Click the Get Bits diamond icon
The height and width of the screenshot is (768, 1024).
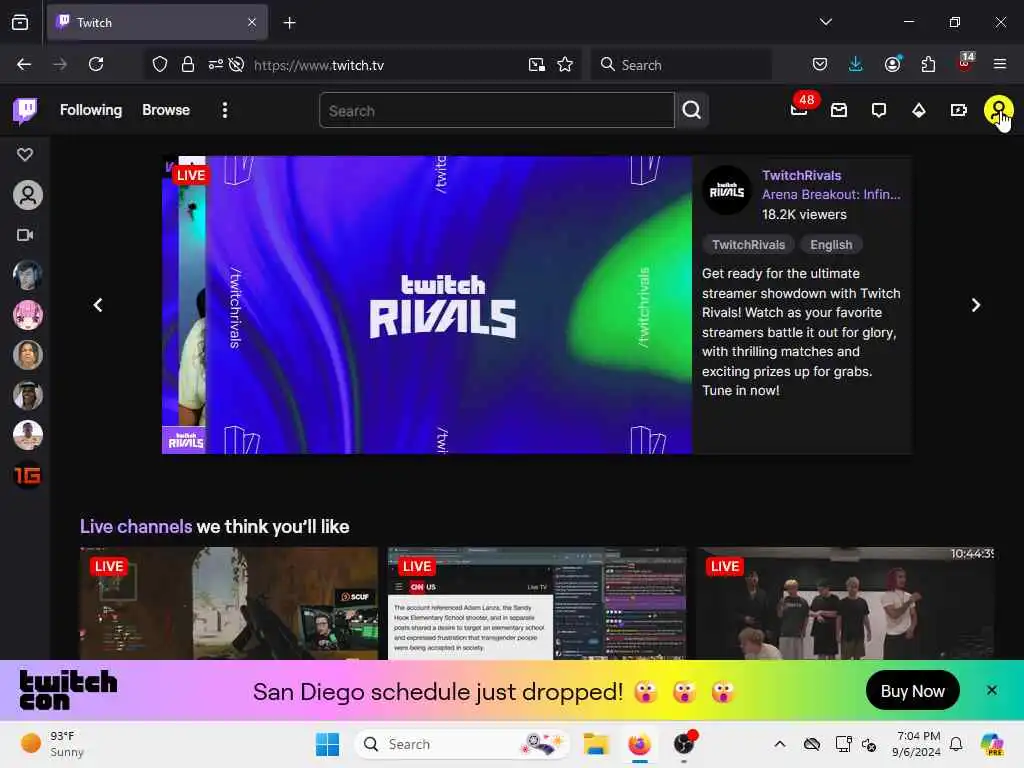coord(919,110)
